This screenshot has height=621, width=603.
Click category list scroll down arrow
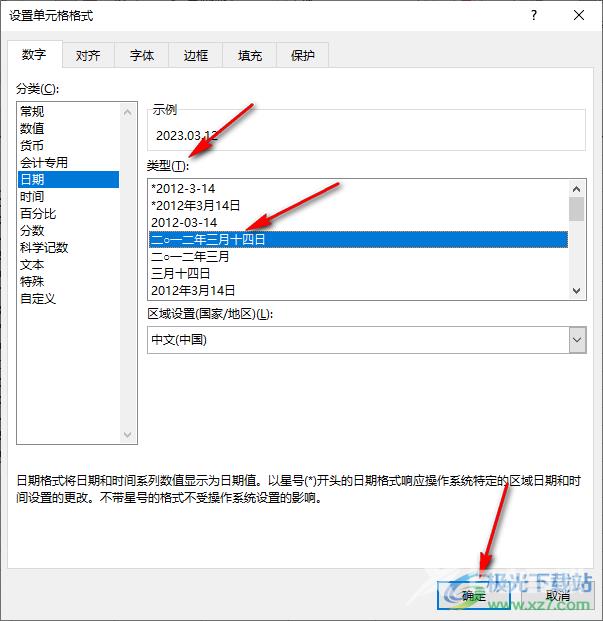click(127, 434)
